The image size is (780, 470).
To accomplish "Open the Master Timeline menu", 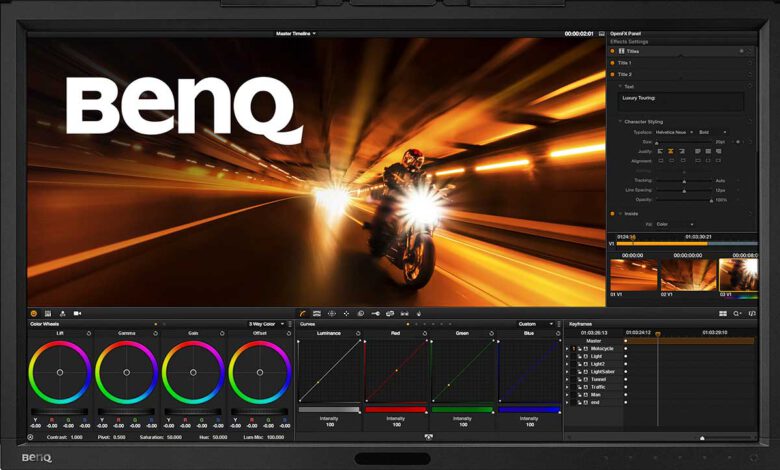I will (x=296, y=33).
